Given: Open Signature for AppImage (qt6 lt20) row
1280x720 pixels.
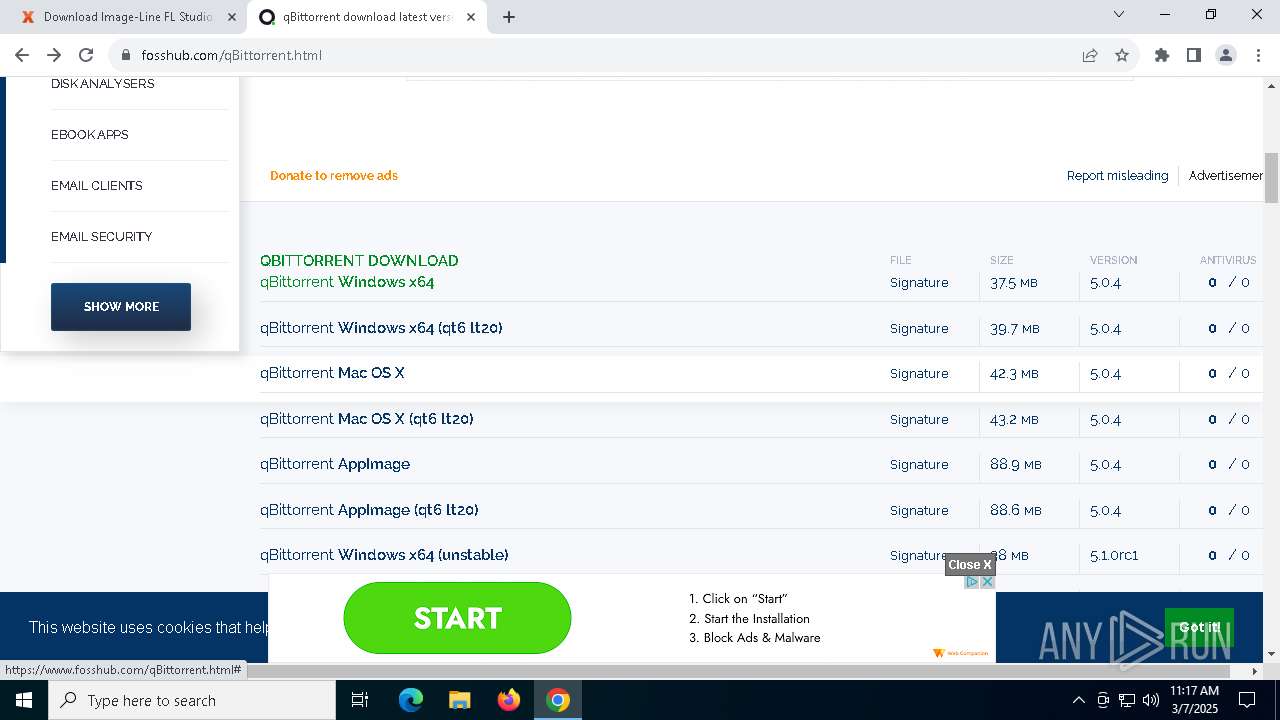Looking at the screenshot, I should coord(919,511).
